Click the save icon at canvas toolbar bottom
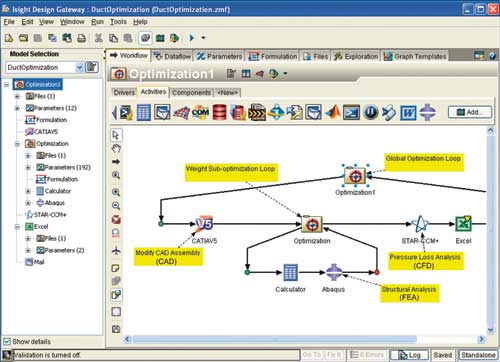500x362 pixels. pos(116,329)
